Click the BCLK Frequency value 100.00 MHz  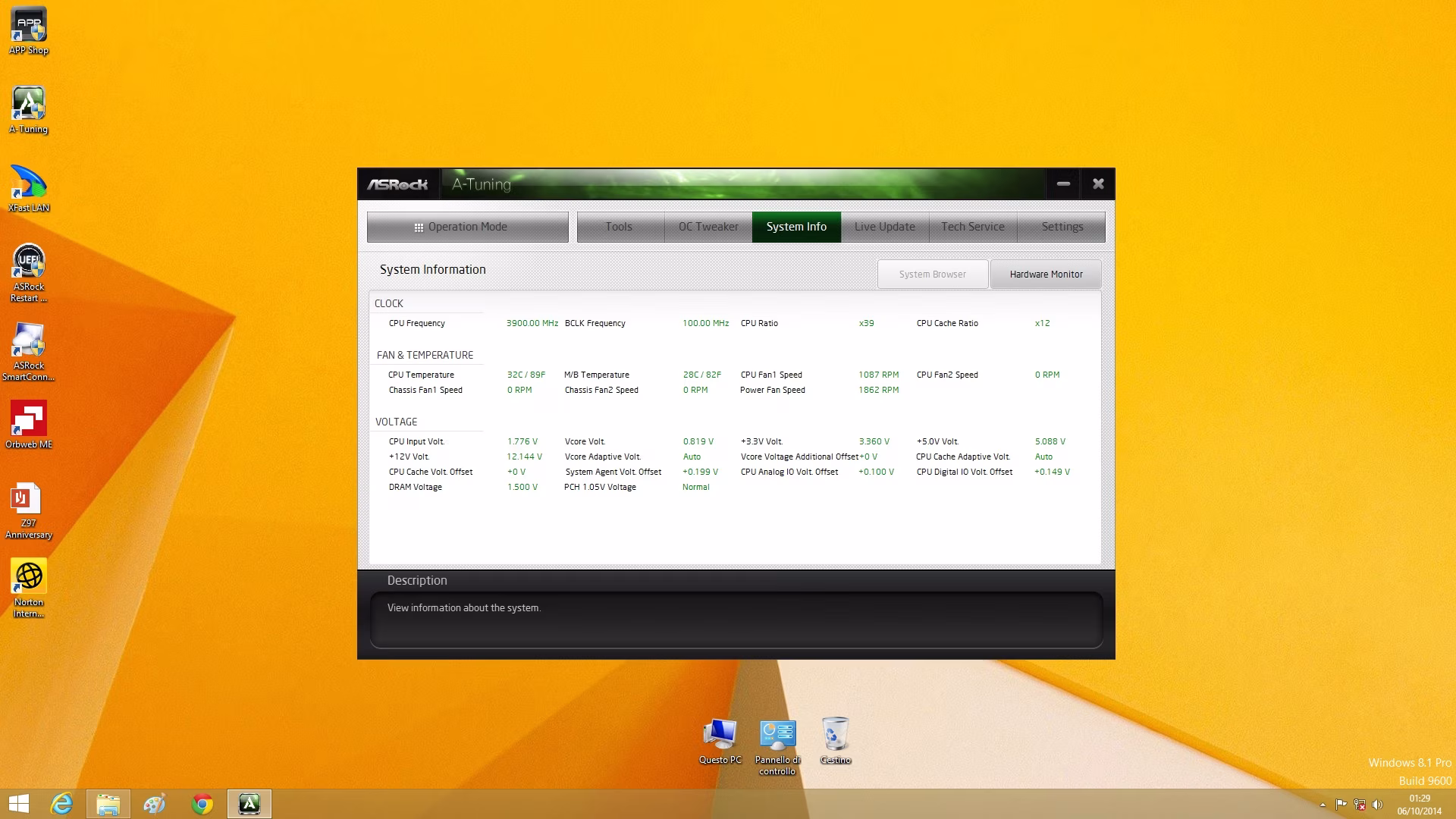pos(705,323)
